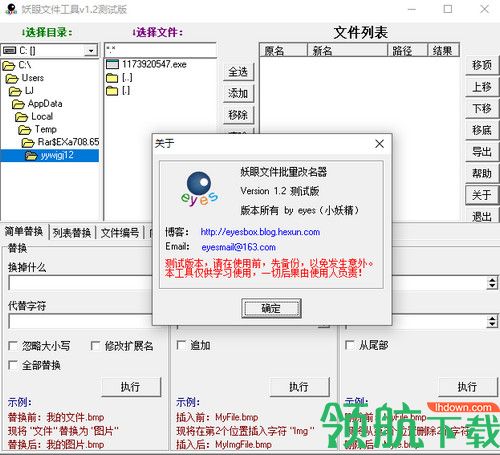Select the Users folder in directory tree
Screen dimensions: 500x455
(x=25, y=78)
